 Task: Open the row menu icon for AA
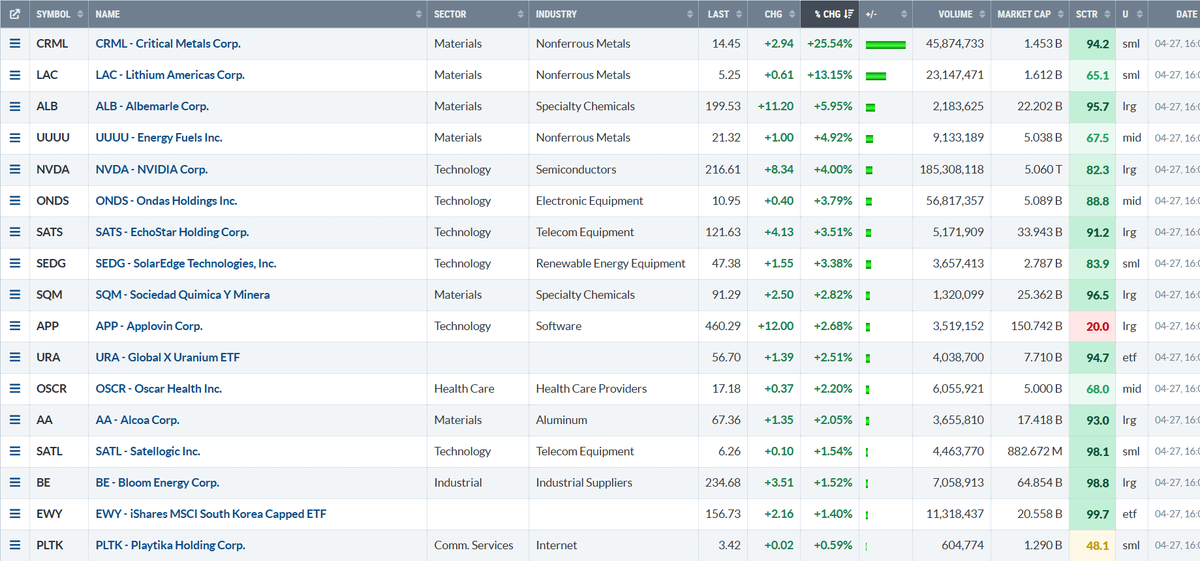pos(15,420)
